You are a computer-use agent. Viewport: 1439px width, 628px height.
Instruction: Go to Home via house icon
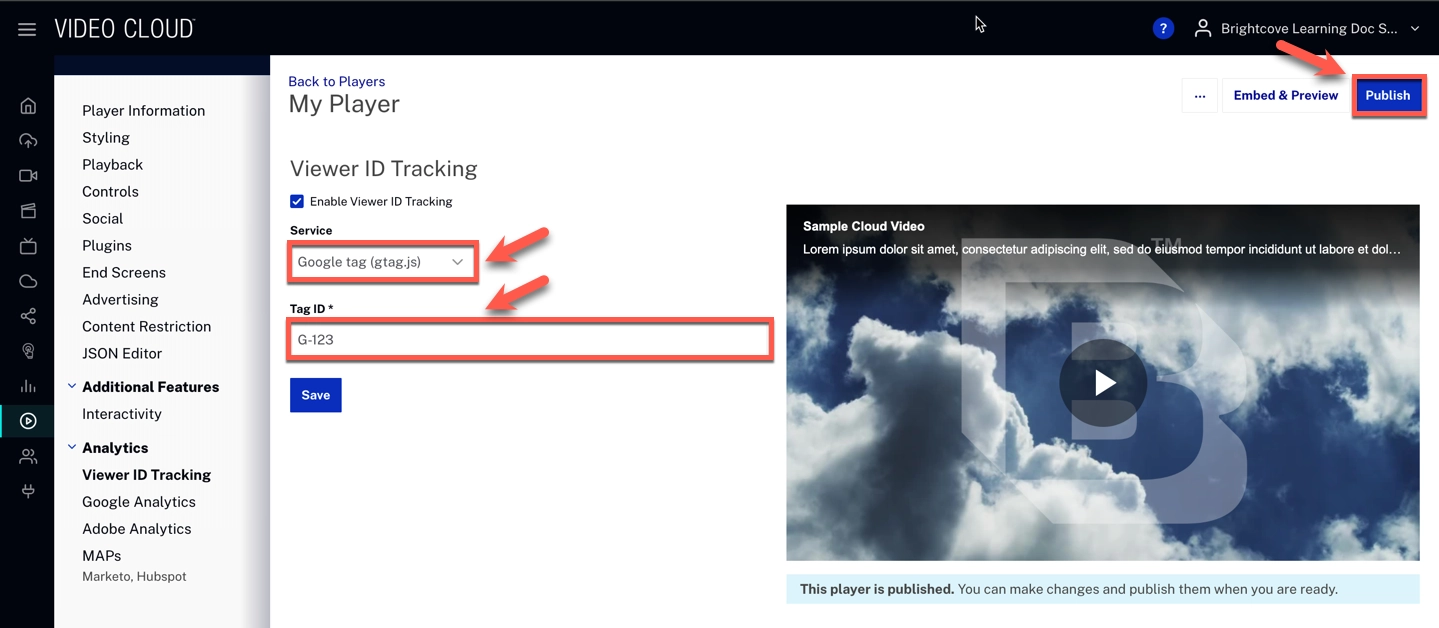[28, 106]
